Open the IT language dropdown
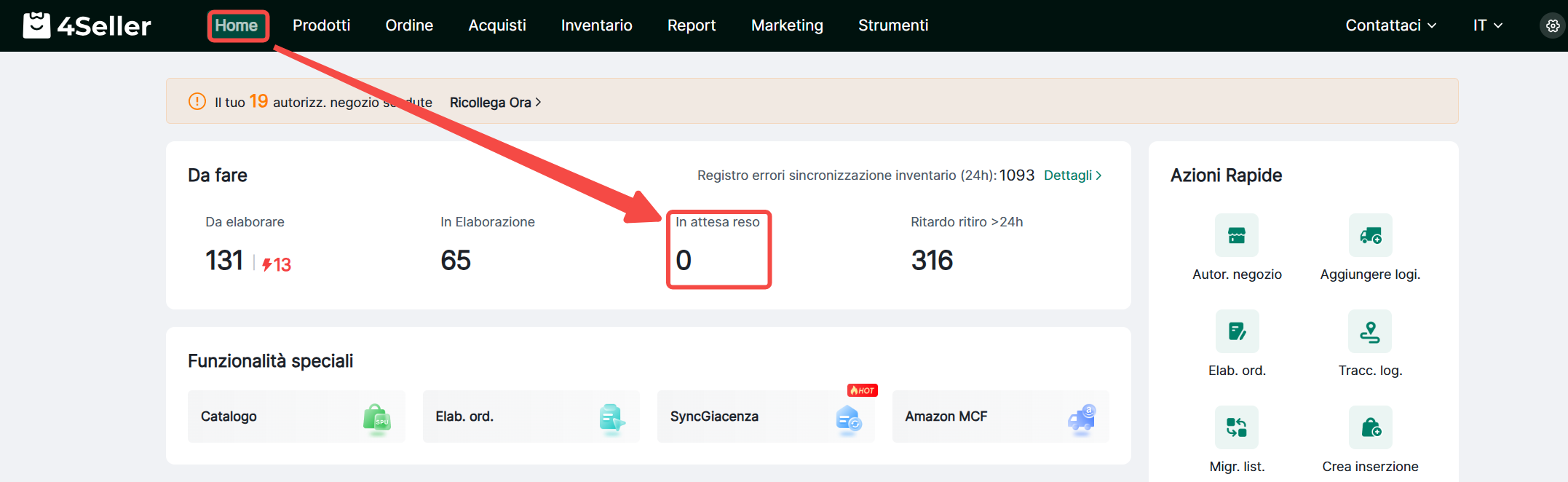Screen dimensions: 1568x482 click(1487, 25)
